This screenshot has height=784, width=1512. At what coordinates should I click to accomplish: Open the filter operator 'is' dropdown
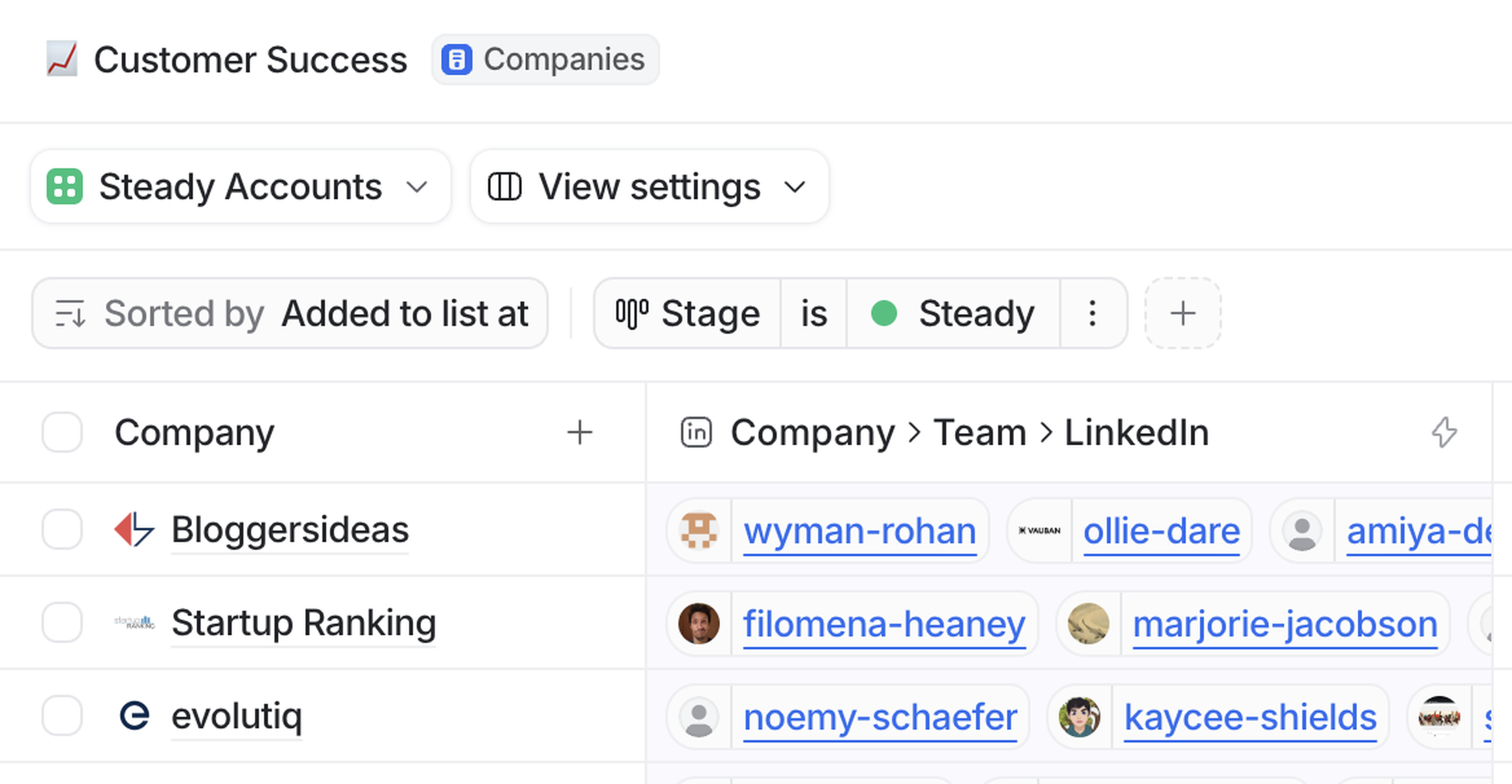(813, 313)
